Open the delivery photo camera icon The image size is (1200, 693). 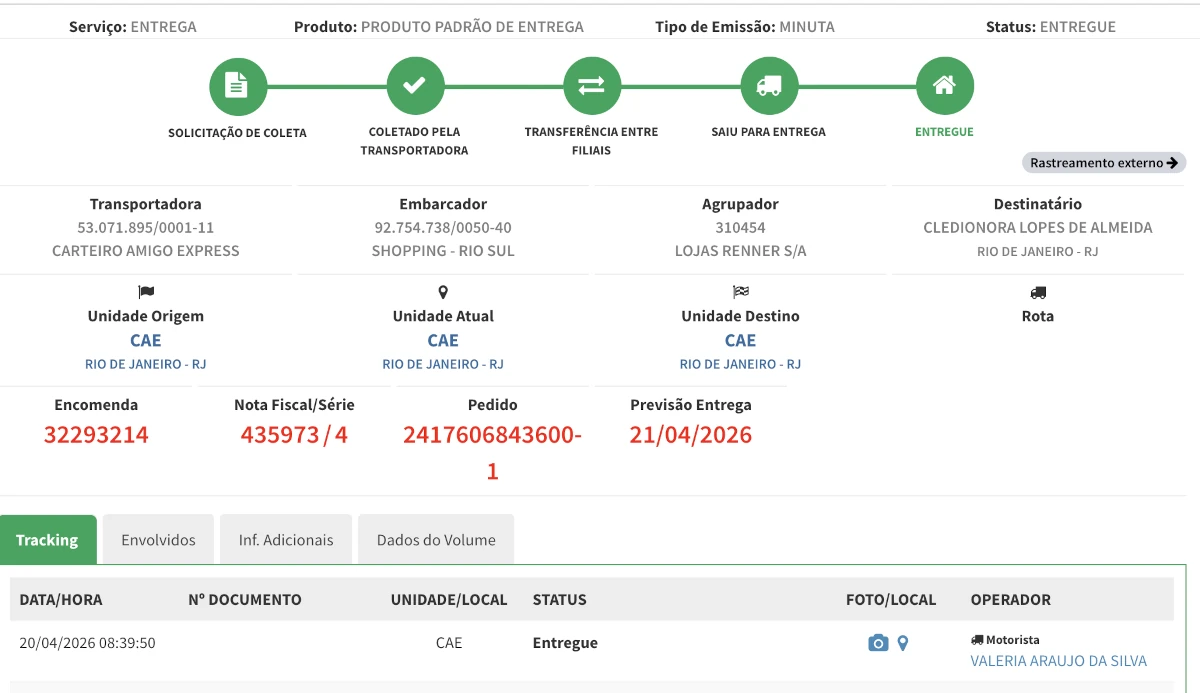pos(878,643)
